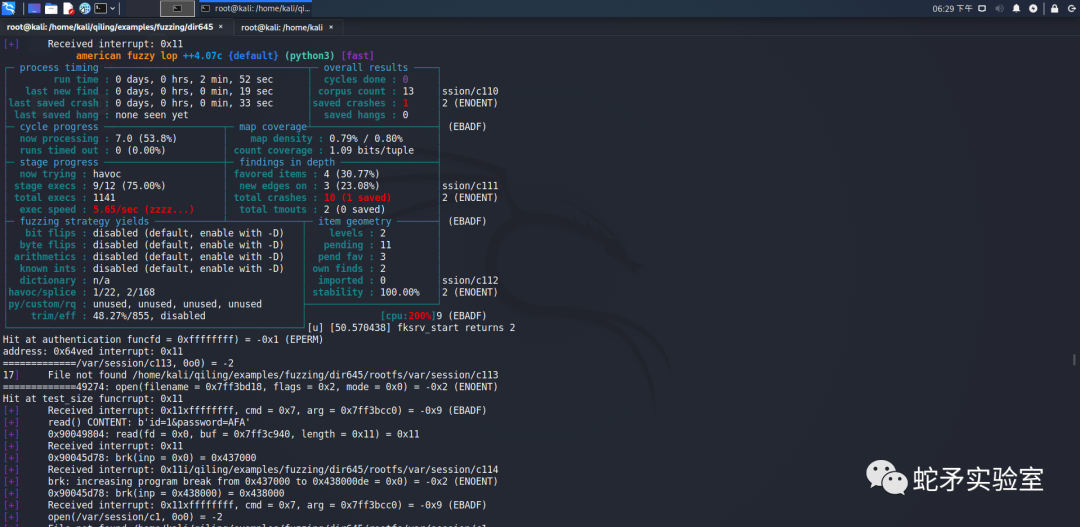Click 'total tmouts : 2 (0 saved)'
The width and height of the screenshot is (1080, 527).
pos(312,209)
